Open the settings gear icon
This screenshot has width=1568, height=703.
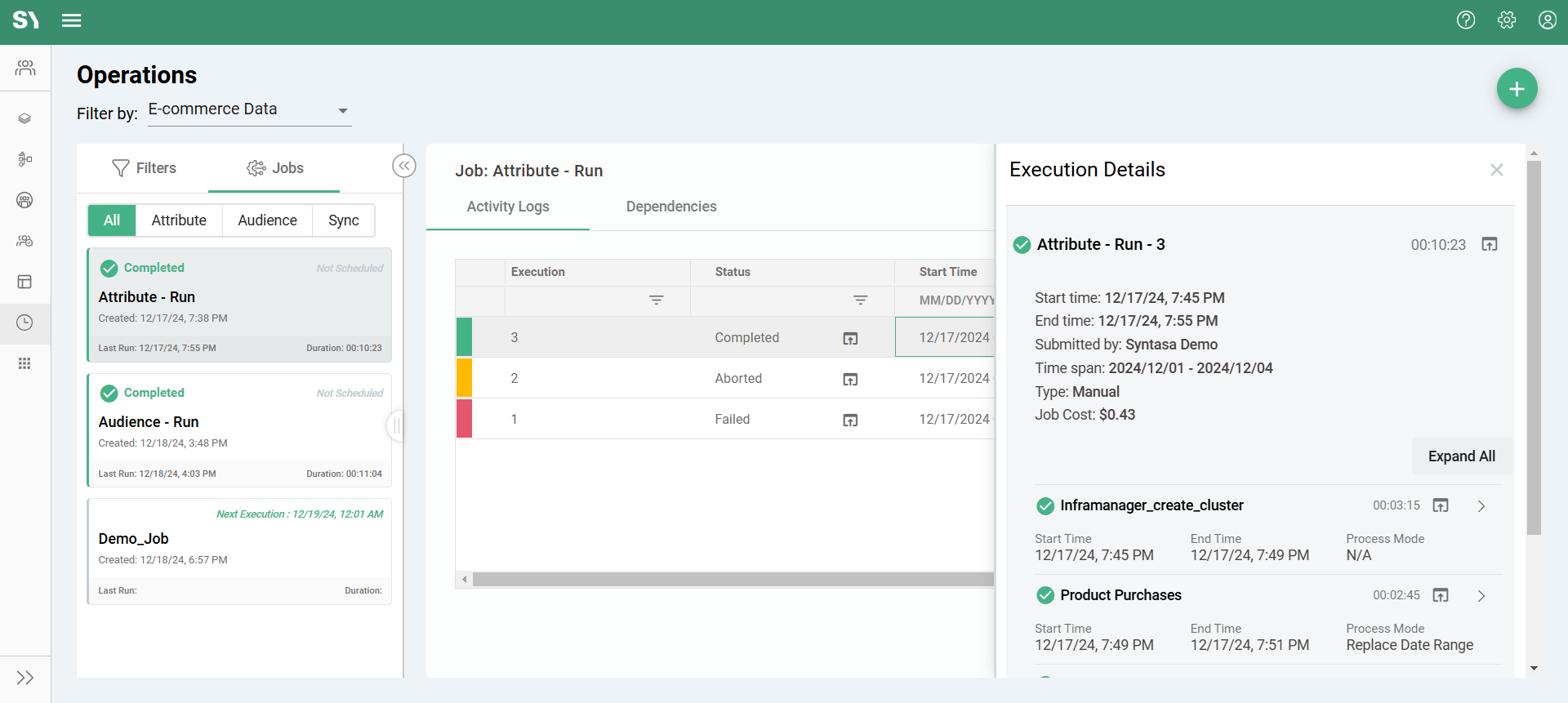point(1507,20)
